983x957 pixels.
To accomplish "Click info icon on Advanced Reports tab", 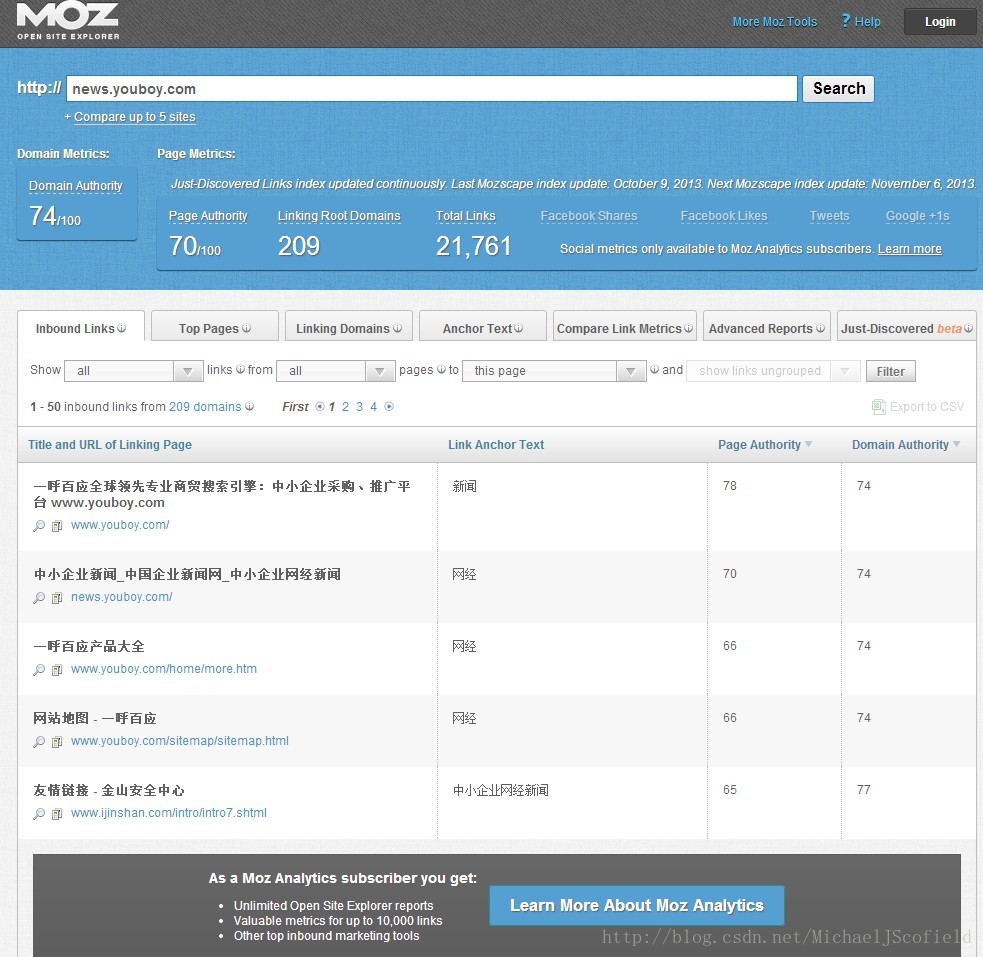I will 820,328.
